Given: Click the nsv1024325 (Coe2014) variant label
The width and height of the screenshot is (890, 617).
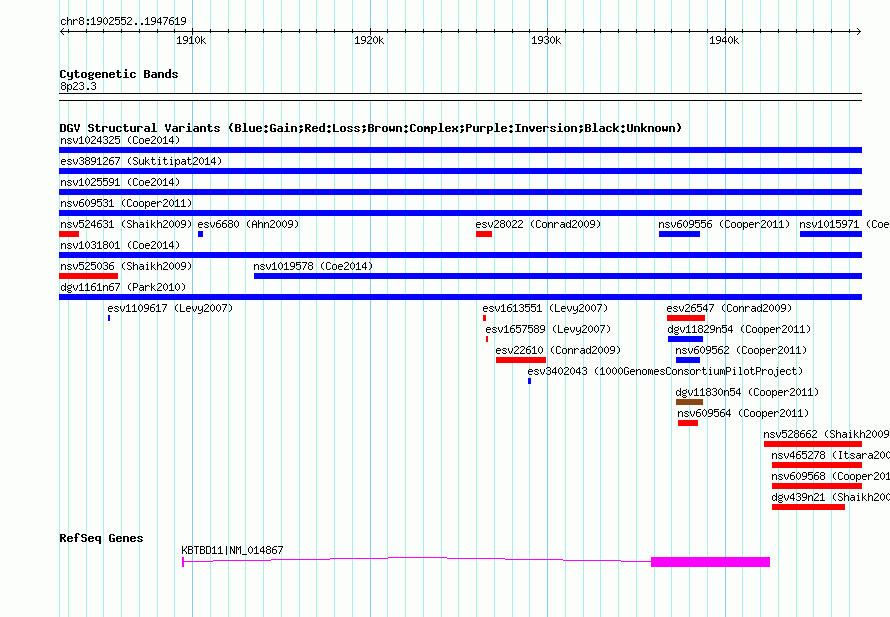Looking at the screenshot, I should [120, 140].
